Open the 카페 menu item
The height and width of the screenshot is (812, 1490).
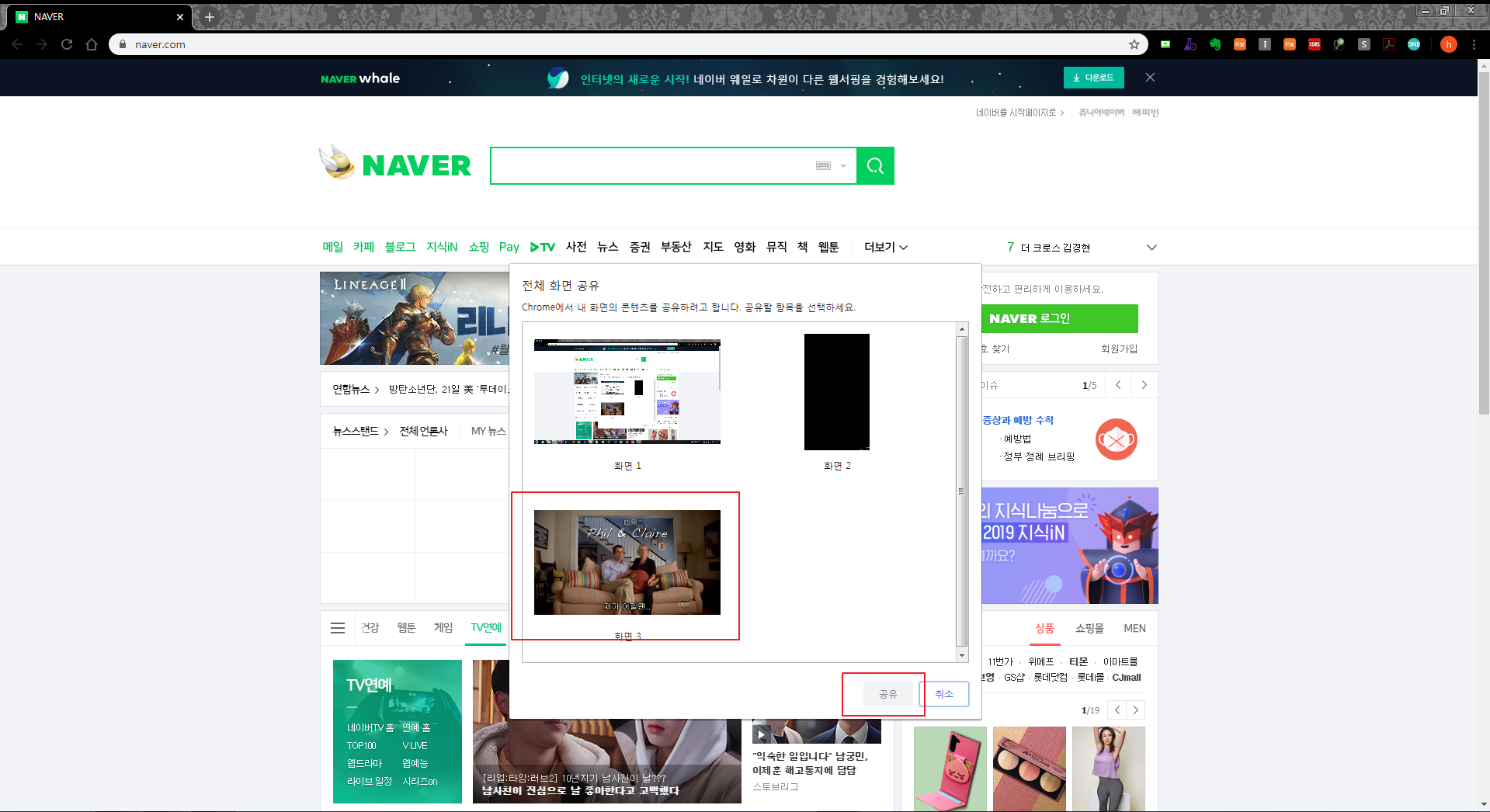pyautogui.click(x=363, y=247)
